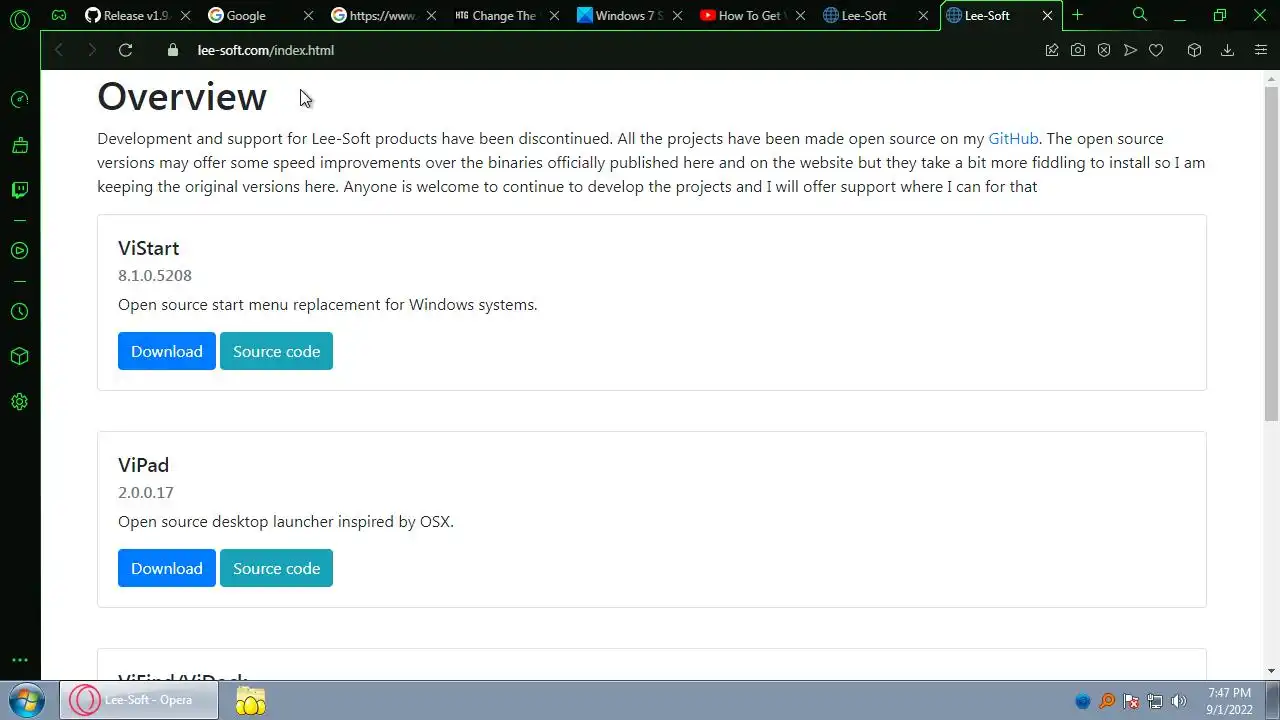The width and height of the screenshot is (1280, 720).
Task: Open the Opera main menu logo
Action: pyautogui.click(x=19, y=18)
